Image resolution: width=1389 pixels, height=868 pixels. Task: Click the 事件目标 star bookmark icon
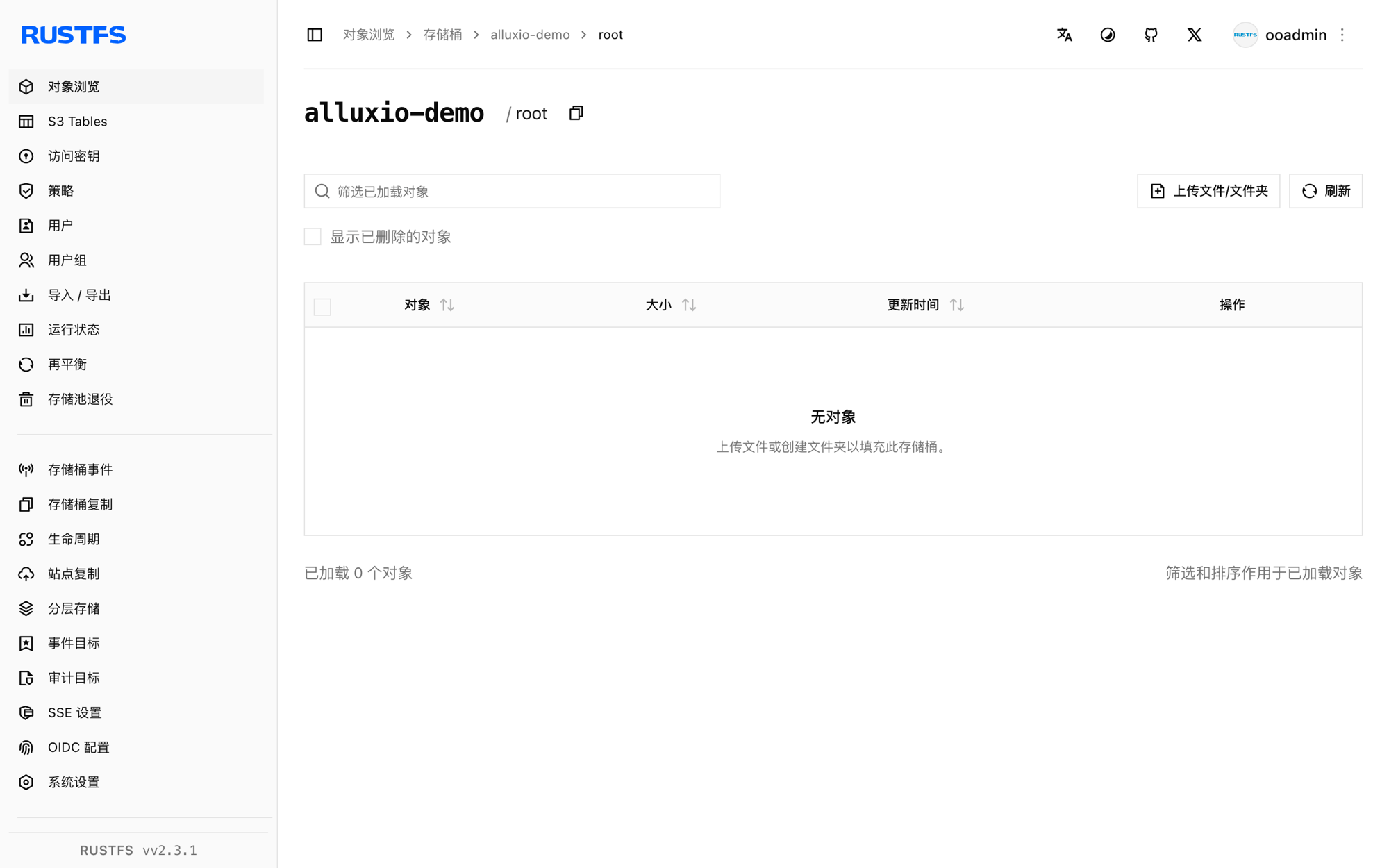[x=26, y=644]
